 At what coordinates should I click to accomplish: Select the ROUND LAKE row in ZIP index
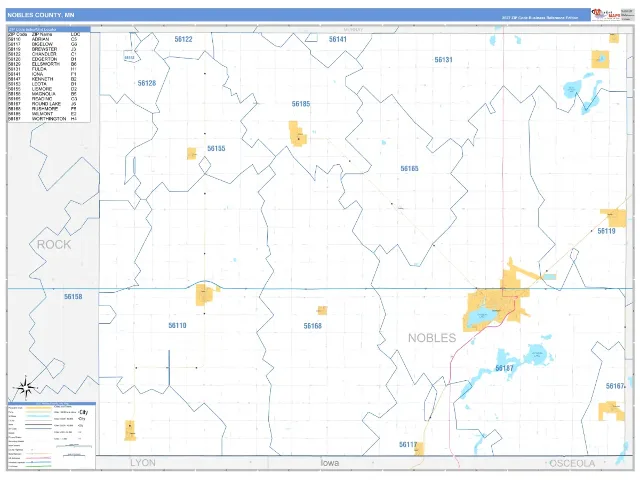pos(42,104)
